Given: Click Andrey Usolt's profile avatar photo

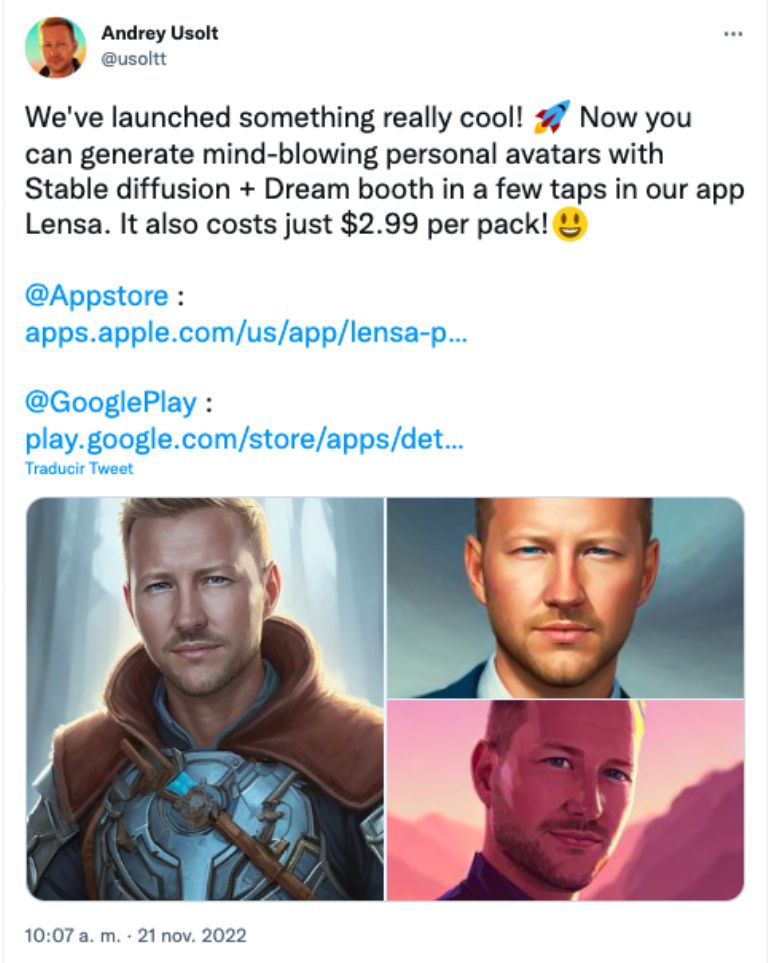Looking at the screenshot, I should tap(55, 47).
